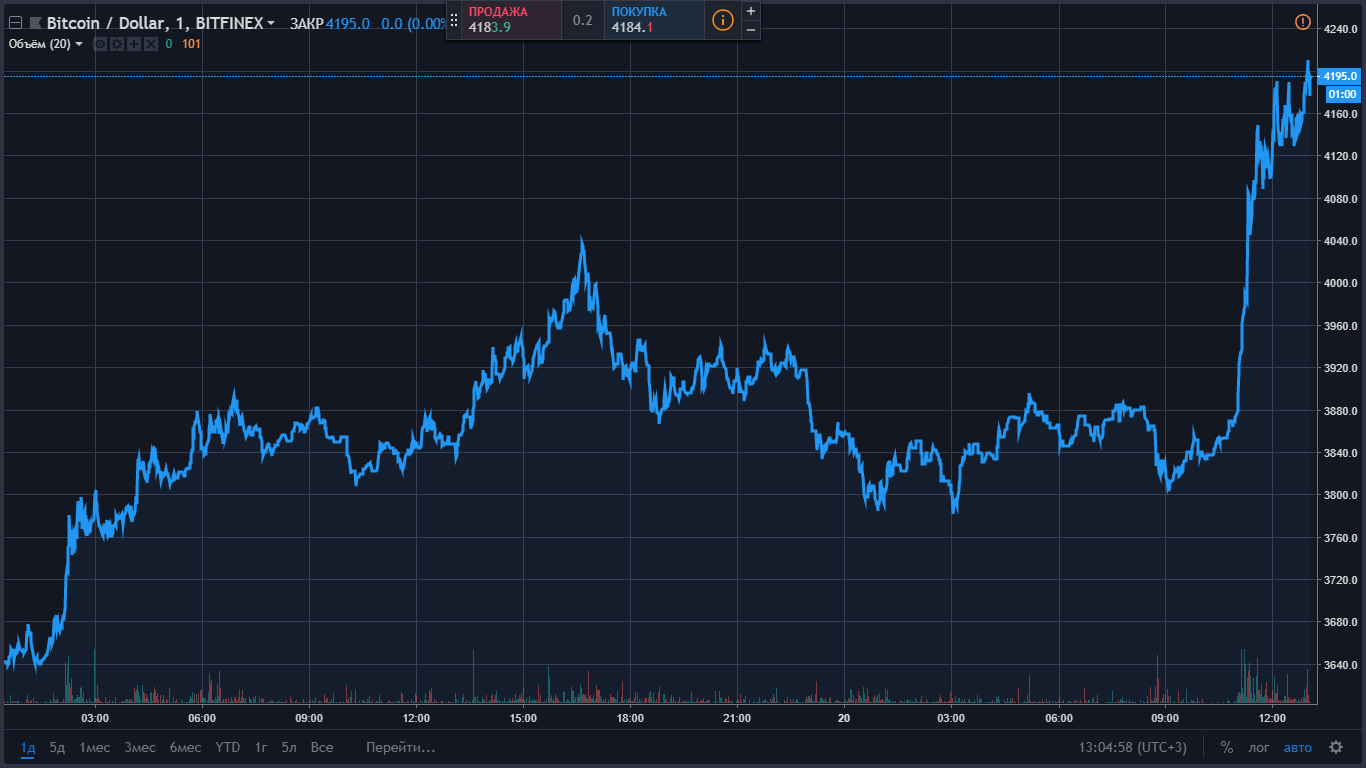Select the 6мес time range
The width and height of the screenshot is (1366, 768).
[x=185, y=747]
